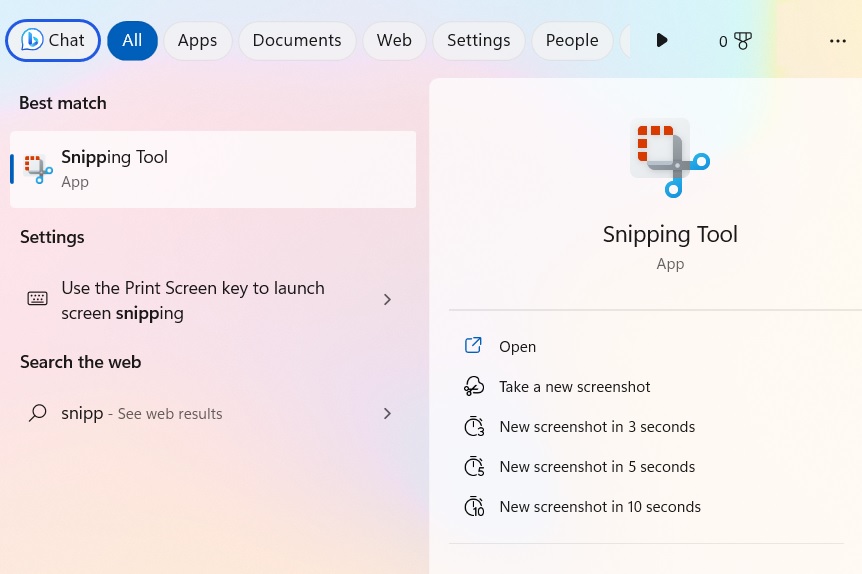The height and width of the screenshot is (574, 862).
Task: Click the 10-second timer icon
Action: tap(474, 506)
